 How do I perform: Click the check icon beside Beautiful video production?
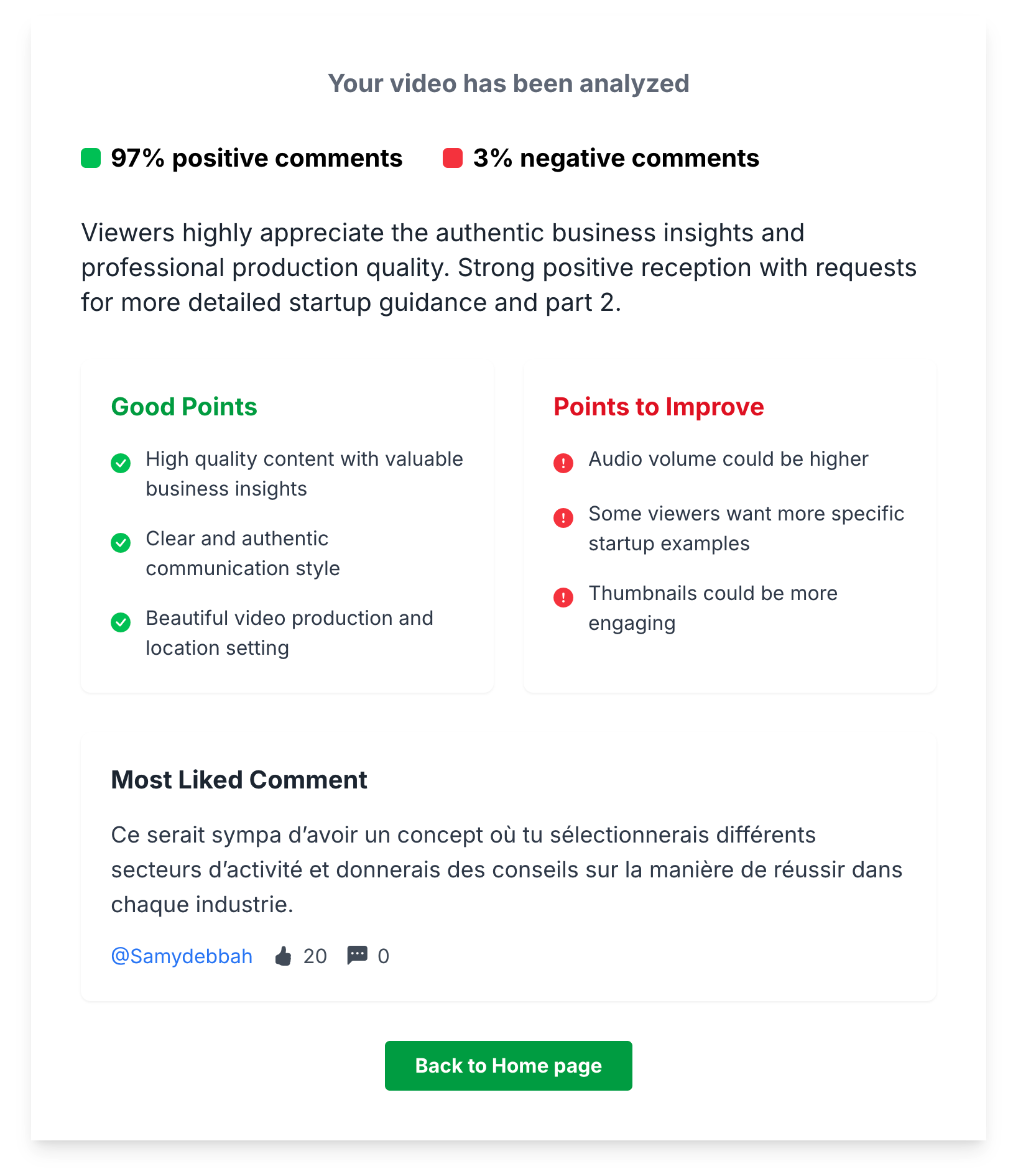[x=121, y=622]
